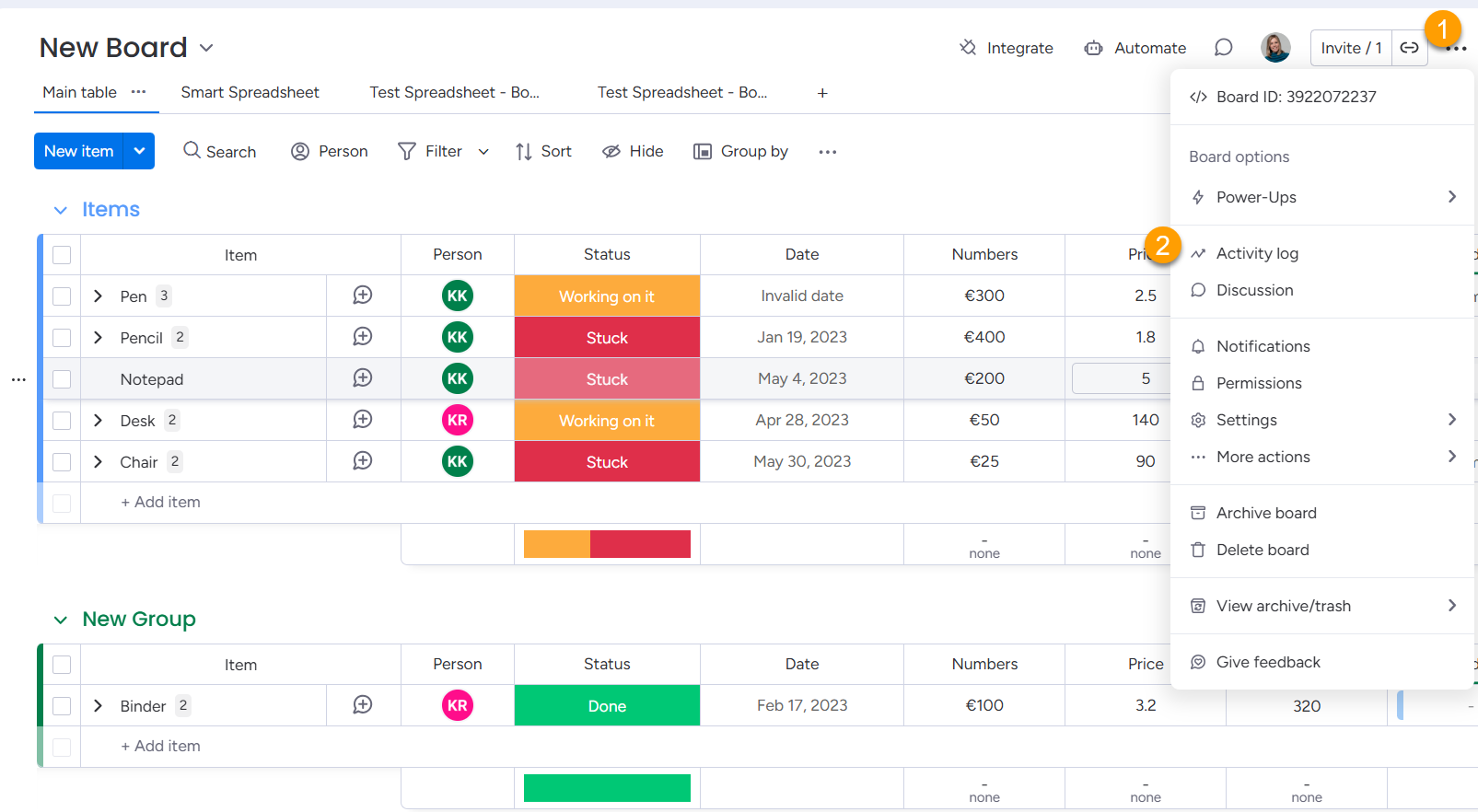Select all items via header checkbox in Items group
Viewport: 1478px width, 812px height.
tap(62, 255)
